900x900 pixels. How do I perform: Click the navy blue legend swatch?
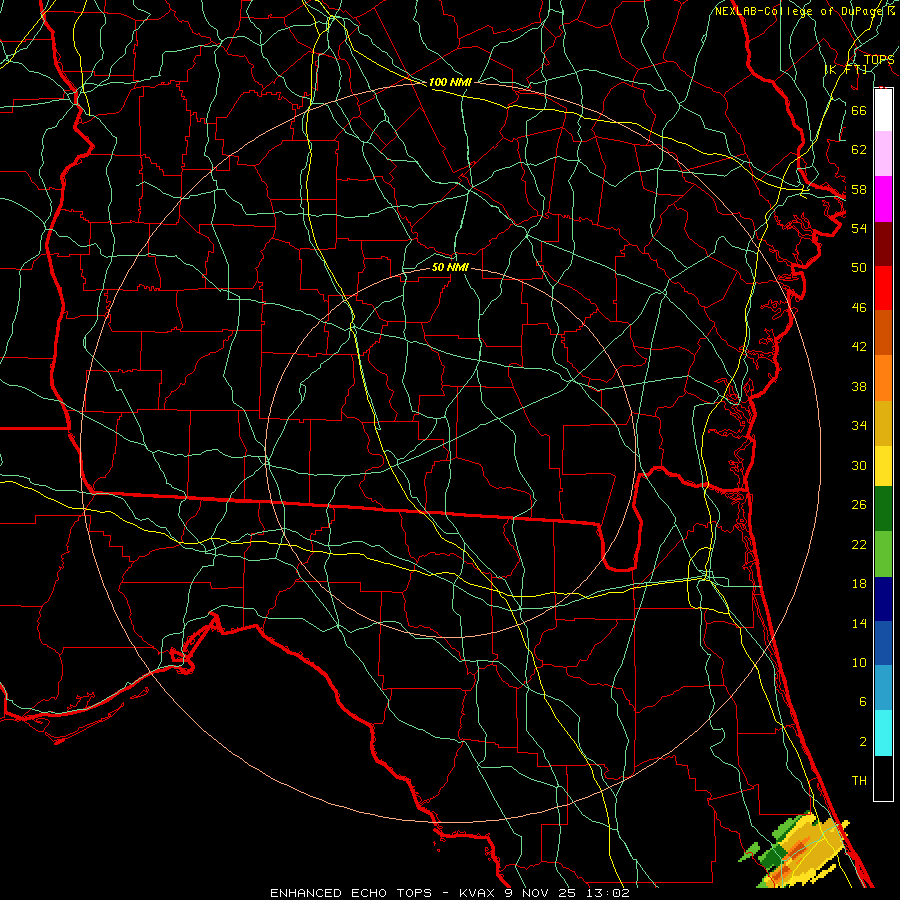tap(883, 599)
